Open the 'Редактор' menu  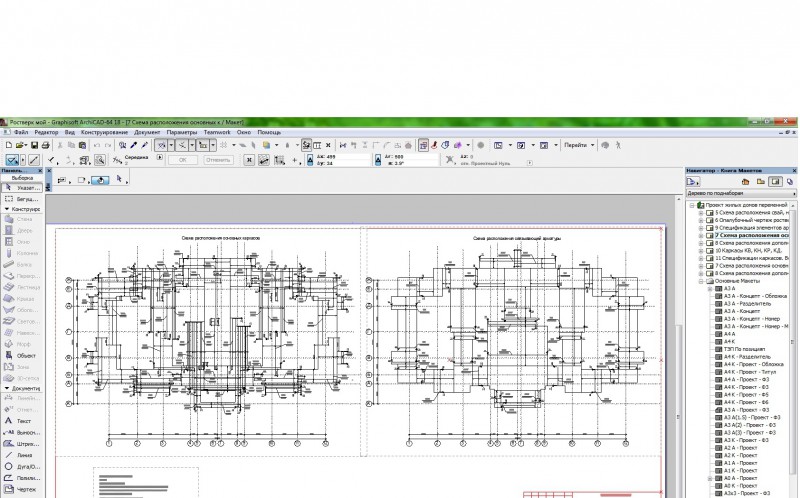[x=46, y=132]
